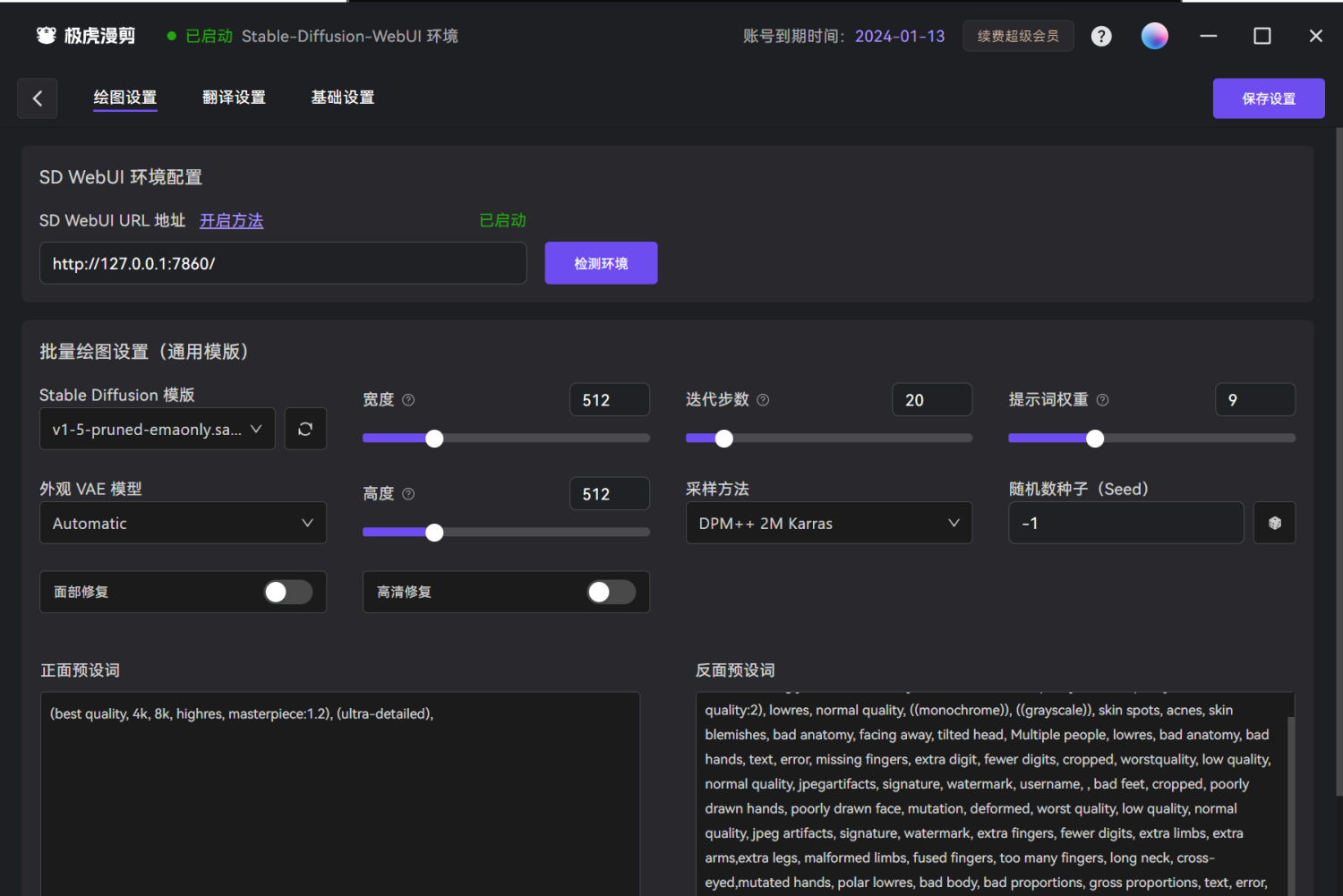Screen dimensions: 1343x896
Task: Click the SD WebUI URL input field
Action: coord(283,263)
